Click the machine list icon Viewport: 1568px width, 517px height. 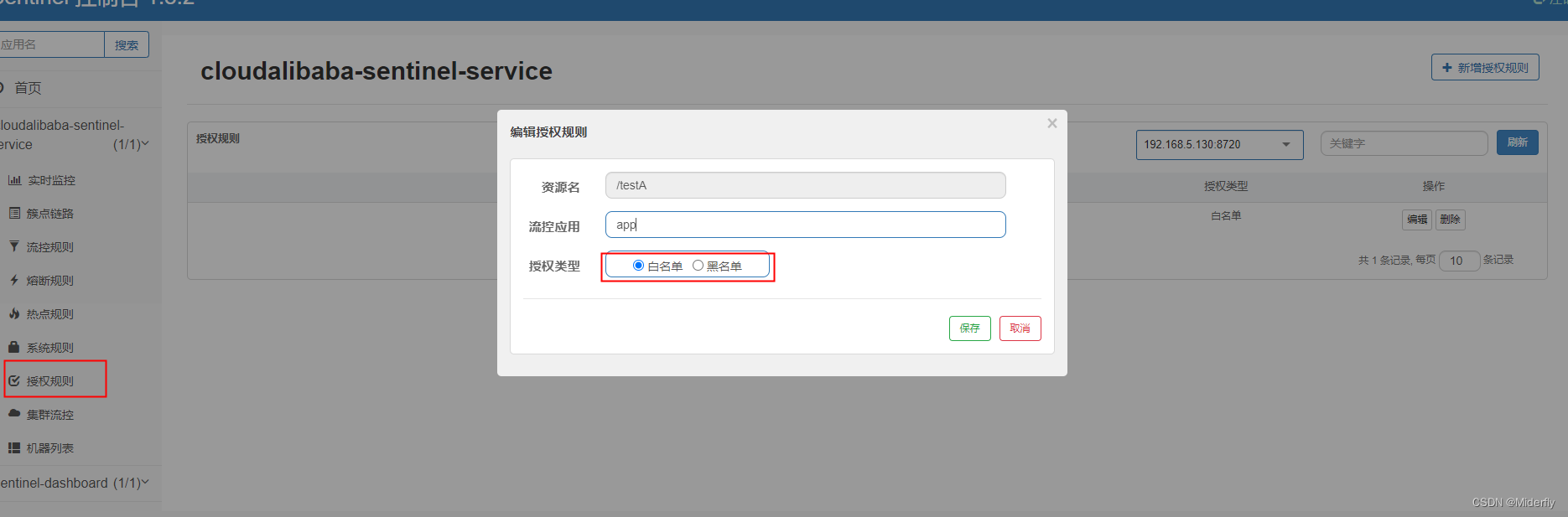14,447
